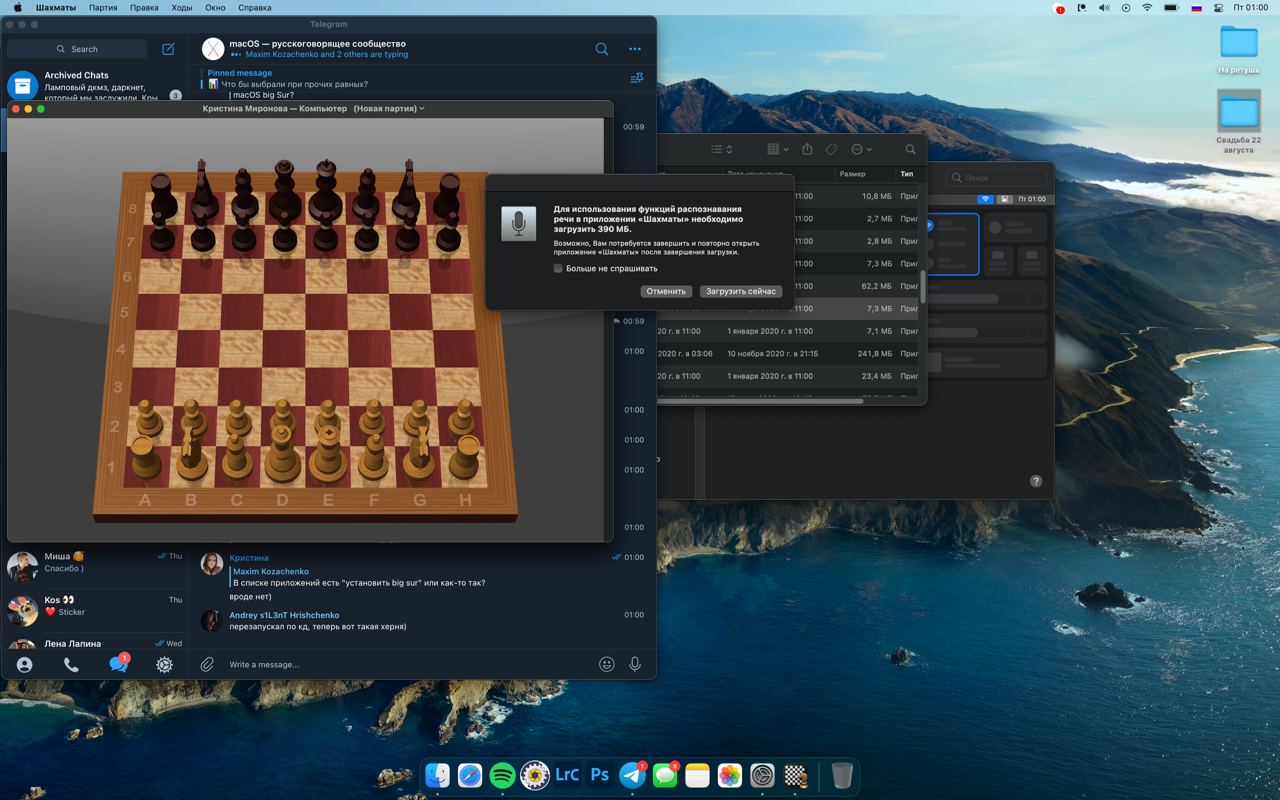Open Control Center from the menu bar
The width and height of the screenshot is (1280, 800).
(1218, 7)
